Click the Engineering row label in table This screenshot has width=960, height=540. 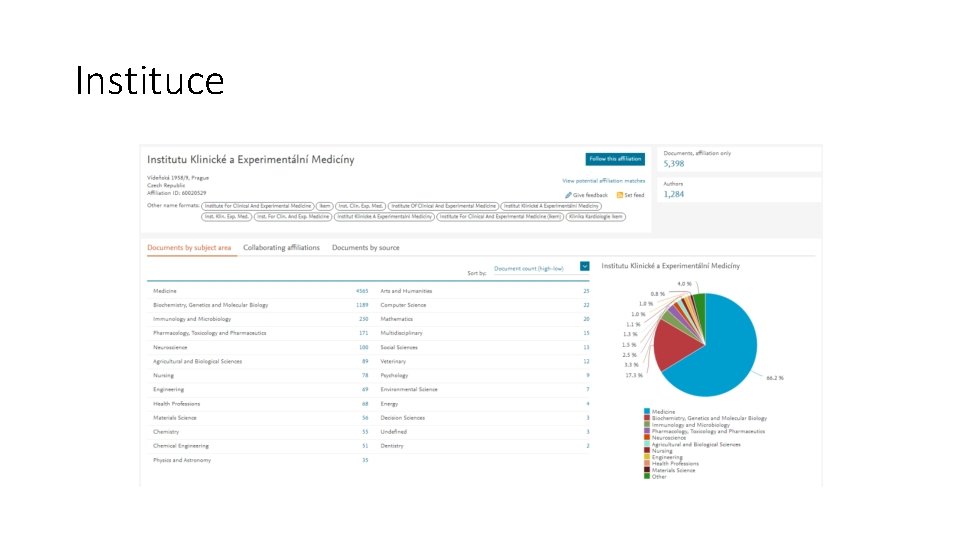click(x=168, y=389)
